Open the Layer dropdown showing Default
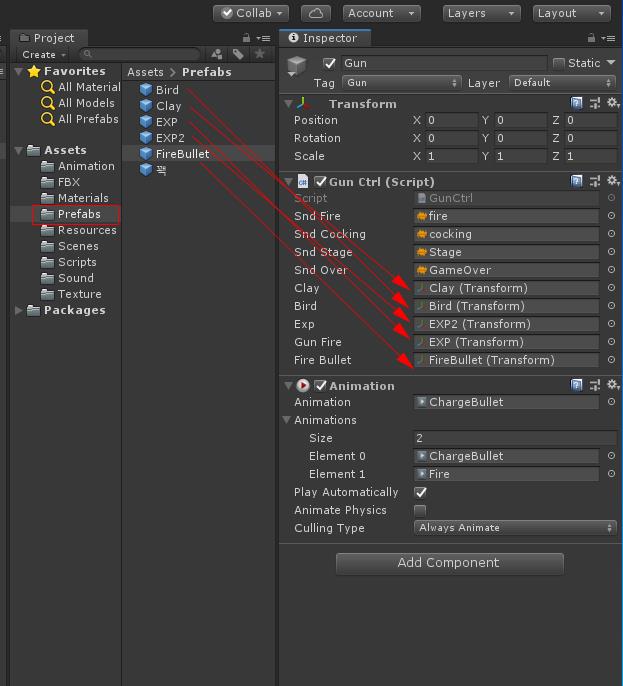 [563, 83]
